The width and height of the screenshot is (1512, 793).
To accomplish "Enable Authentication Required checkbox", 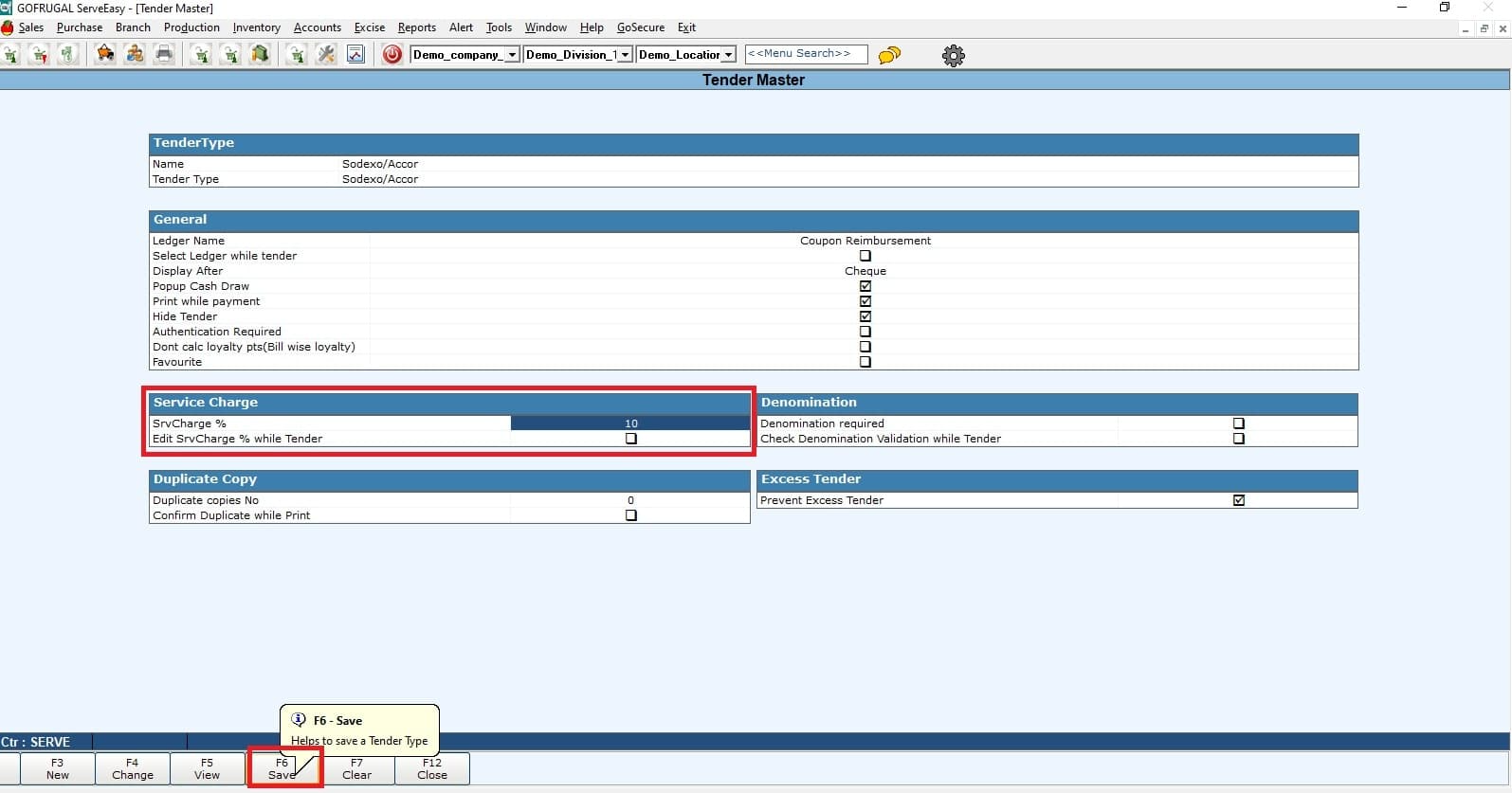I will (x=865, y=332).
